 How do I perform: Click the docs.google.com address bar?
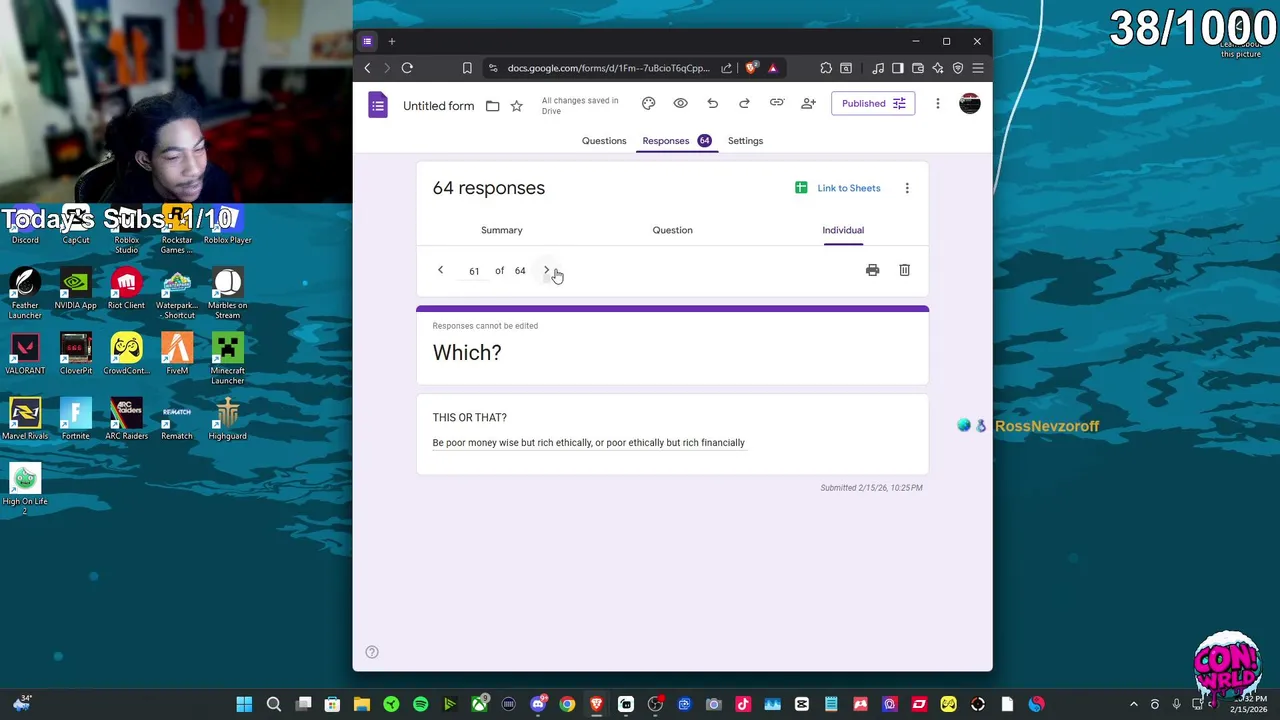(608, 68)
